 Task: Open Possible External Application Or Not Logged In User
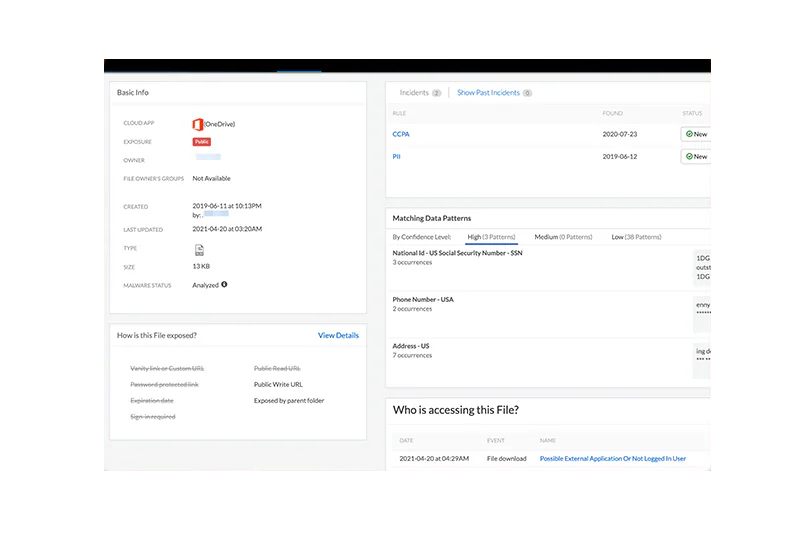[x=612, y=459]
